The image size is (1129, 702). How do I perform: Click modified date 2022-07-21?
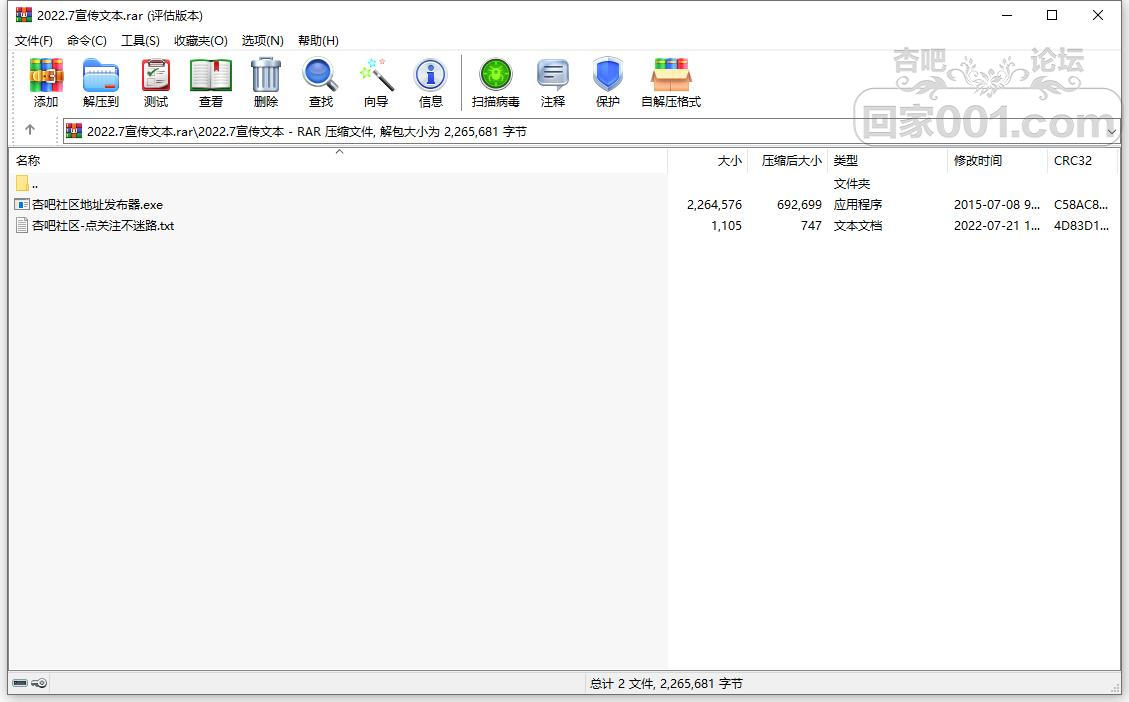click(x=997, y=225)
